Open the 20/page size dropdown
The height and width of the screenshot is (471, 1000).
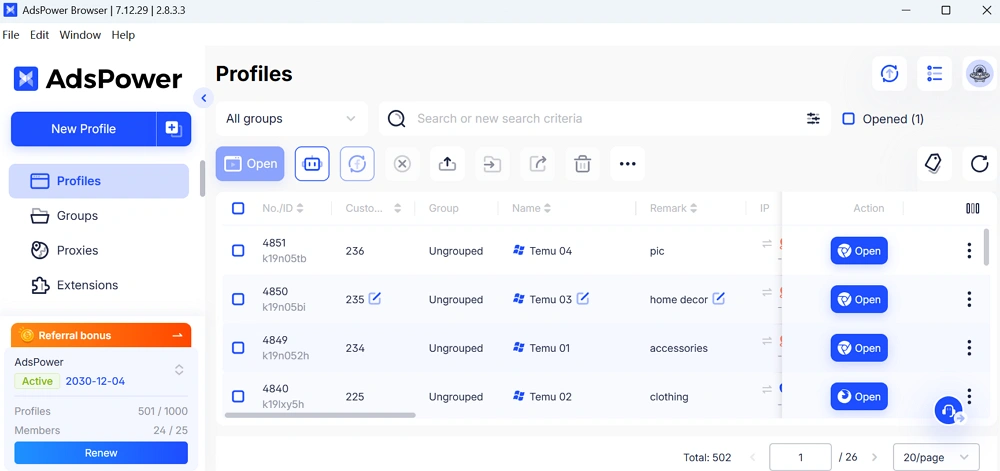click(x=935, y=457)
